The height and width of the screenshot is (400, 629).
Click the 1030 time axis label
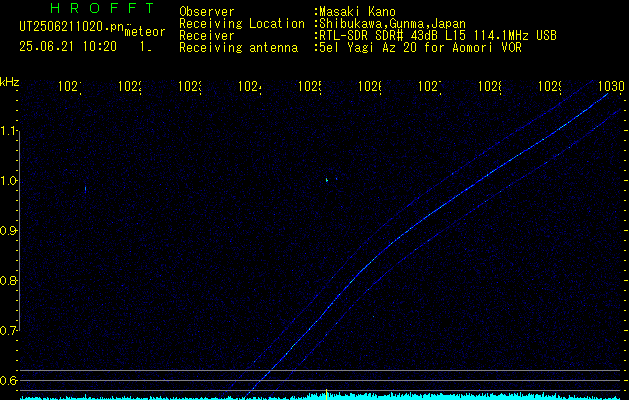pyautogui.click(x=611, y=86)
